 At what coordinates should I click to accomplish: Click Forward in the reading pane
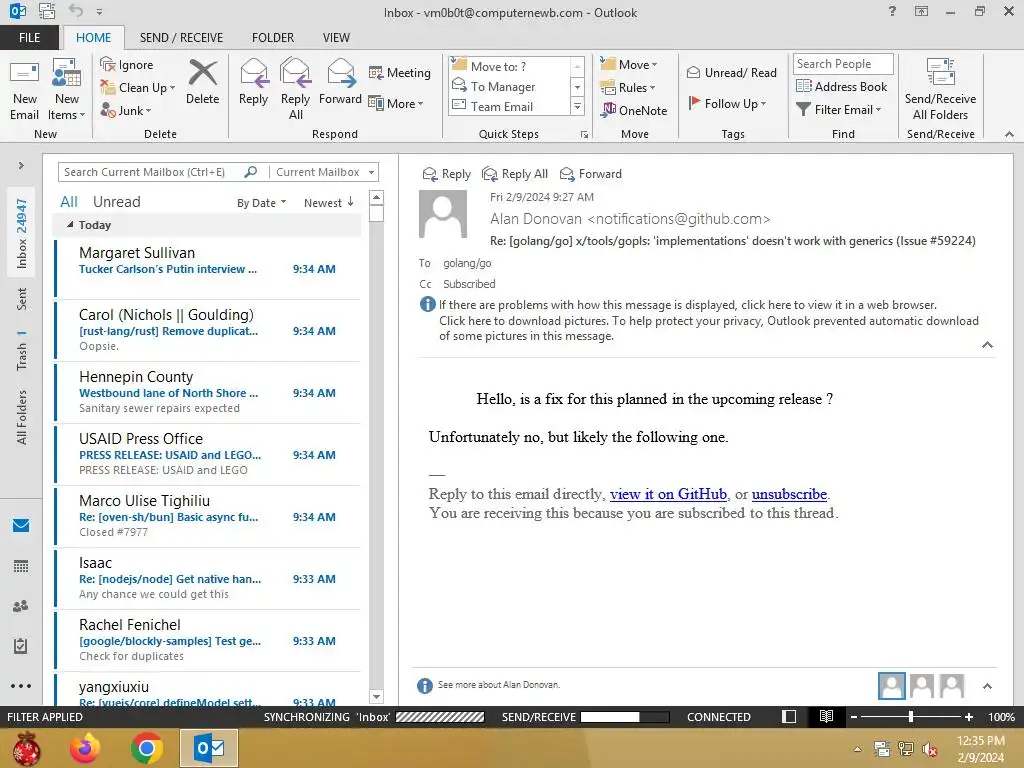(x=591, y=174)
